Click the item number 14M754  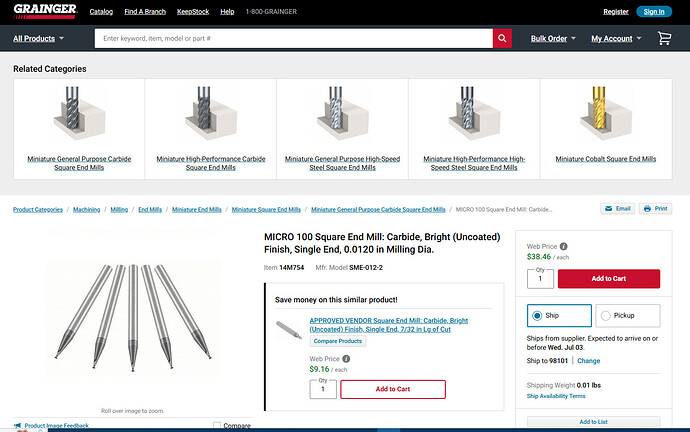click(291, 267)
